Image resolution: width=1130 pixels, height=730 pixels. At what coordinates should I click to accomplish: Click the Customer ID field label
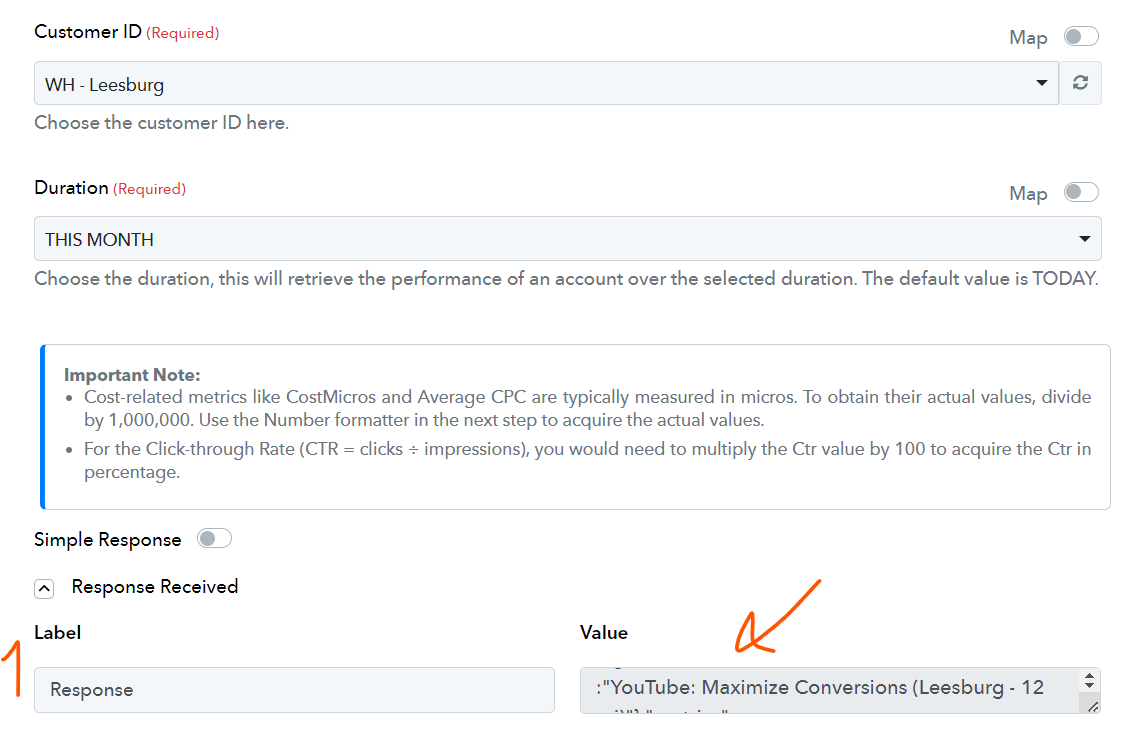tap(88, 32)
